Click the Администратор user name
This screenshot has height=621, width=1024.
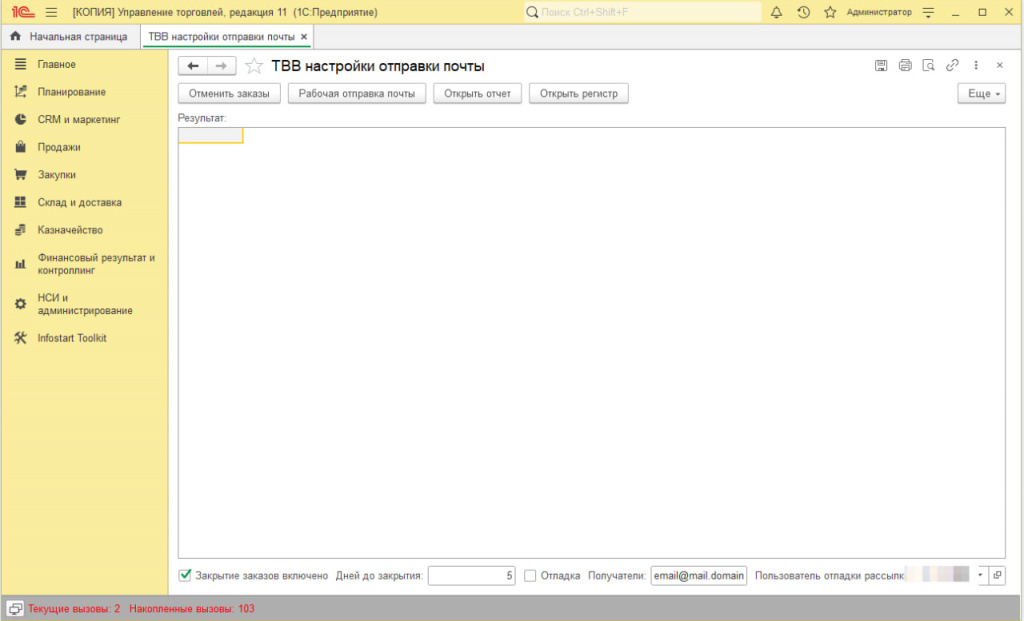tap(879, 12)
